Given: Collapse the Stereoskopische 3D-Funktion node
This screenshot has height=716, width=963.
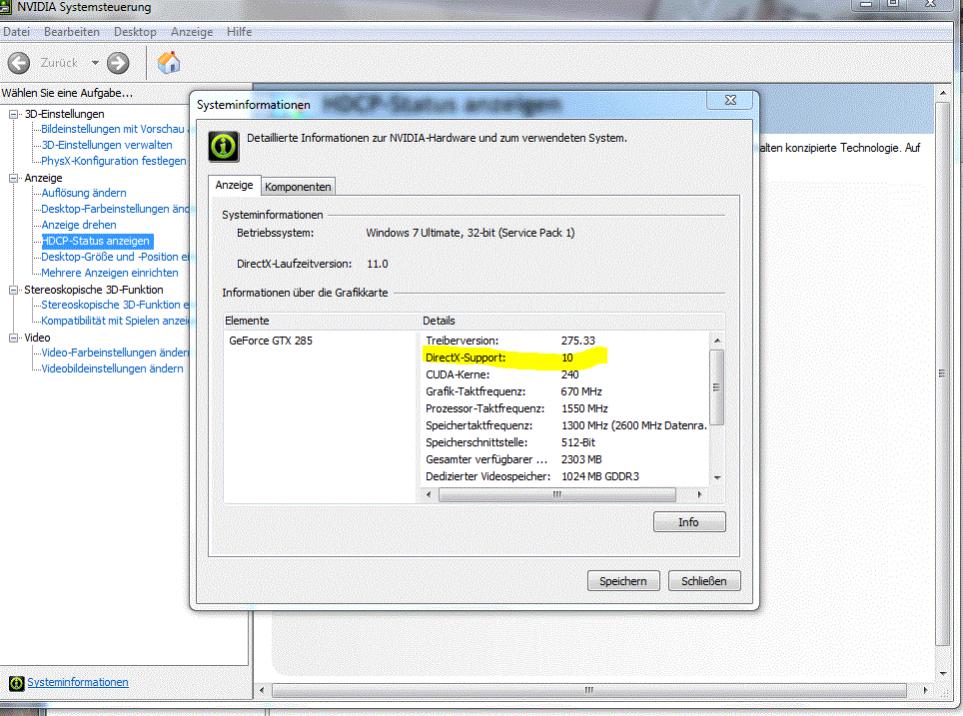Looking at the screenshot, I should point(14,290).
